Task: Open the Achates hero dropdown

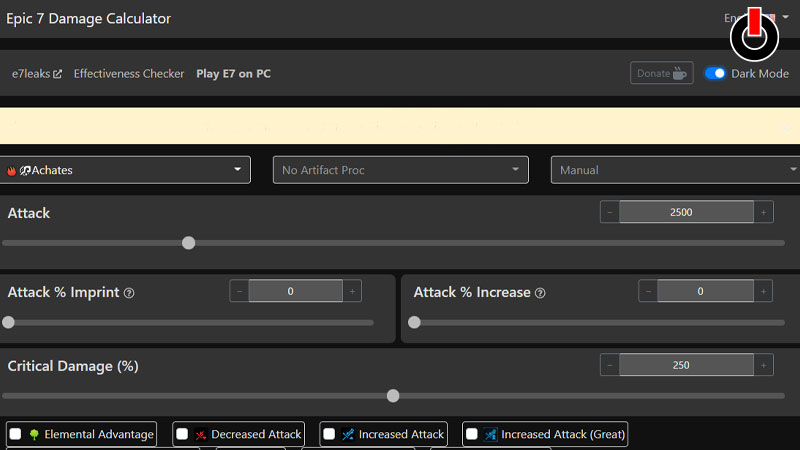Action: pos(125,170)
